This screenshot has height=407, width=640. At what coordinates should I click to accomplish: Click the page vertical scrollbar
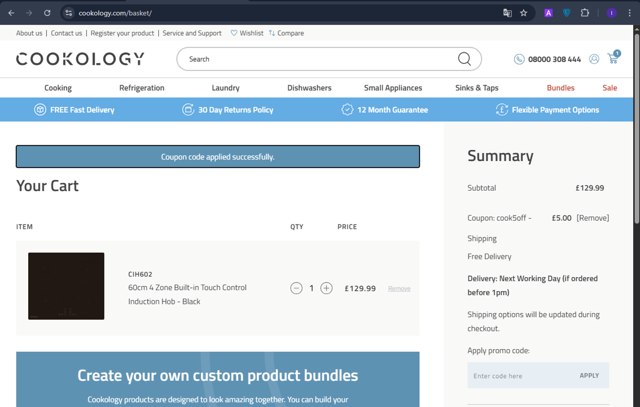(636, 129)
